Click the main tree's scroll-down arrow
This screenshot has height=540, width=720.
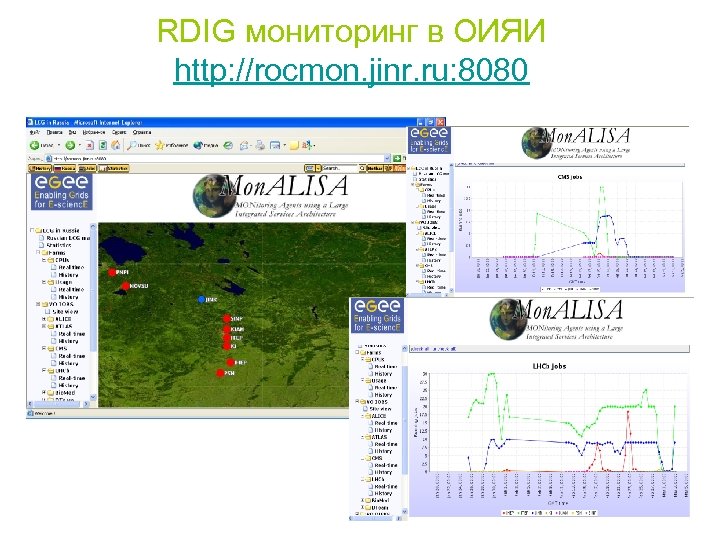93,397
